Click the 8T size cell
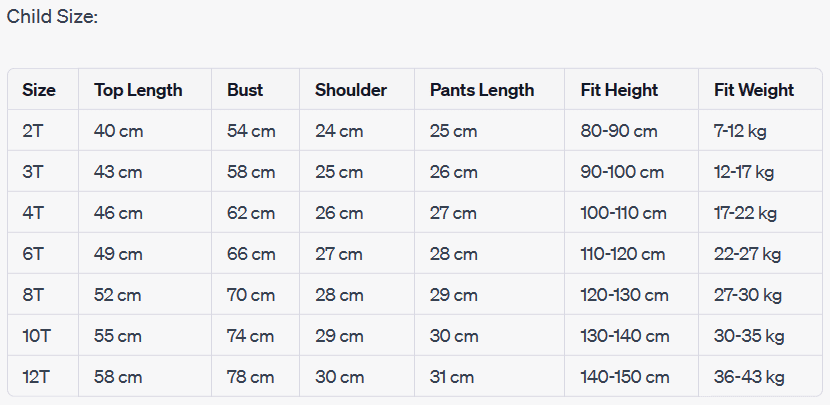This screenshot has width=830, height=405. 33,295
